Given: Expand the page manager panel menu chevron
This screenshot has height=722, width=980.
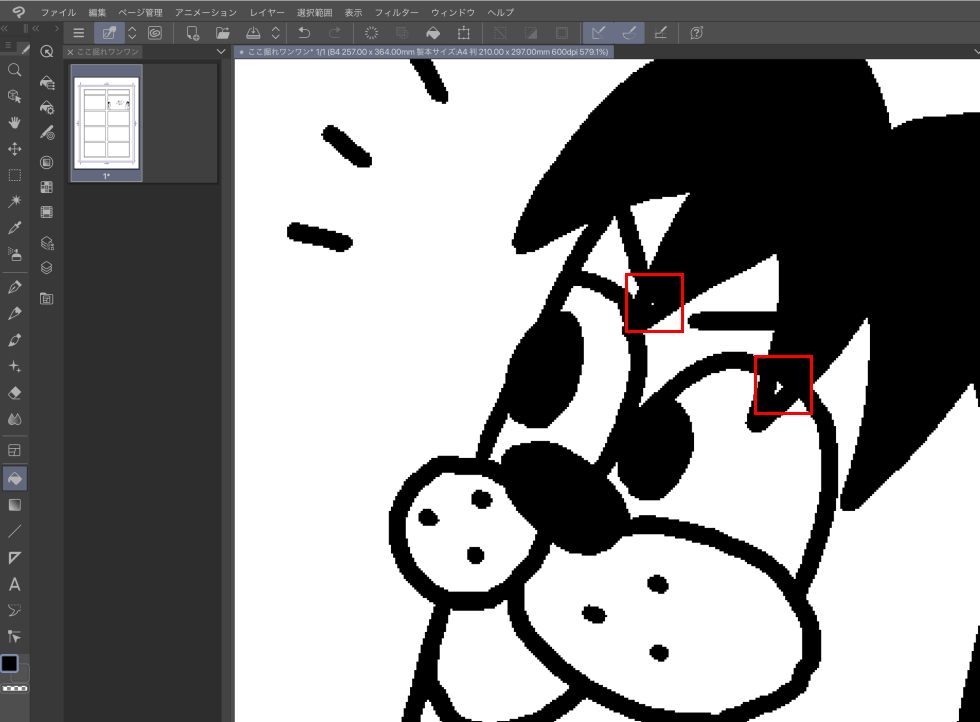Looking at the screenshot, I should point(221,51).
